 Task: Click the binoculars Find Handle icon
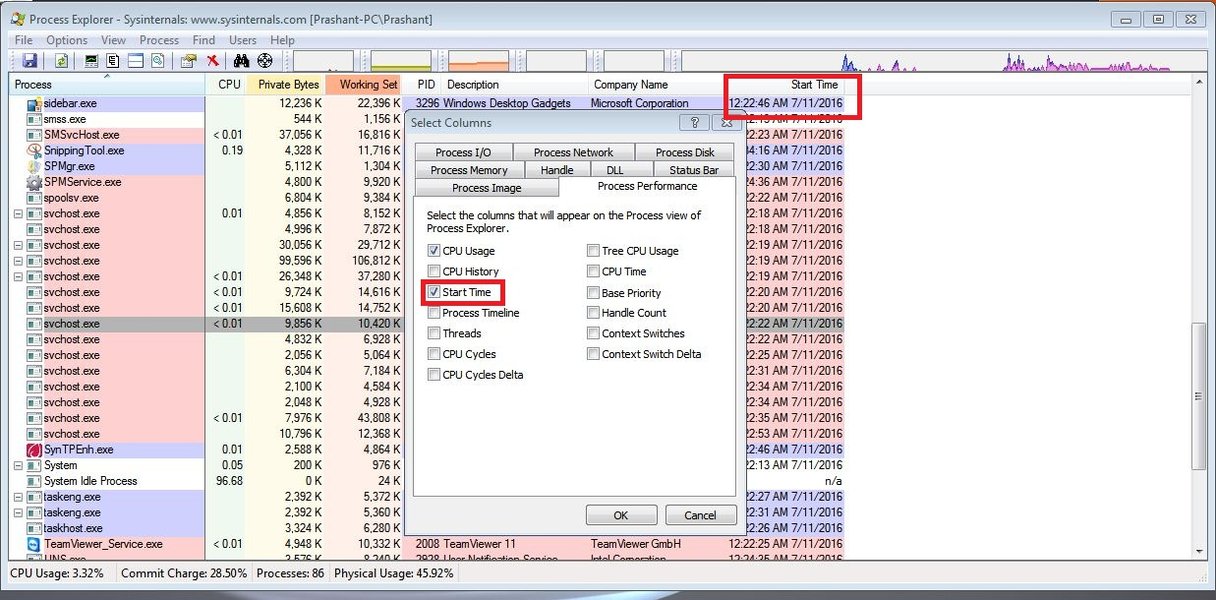241,61
